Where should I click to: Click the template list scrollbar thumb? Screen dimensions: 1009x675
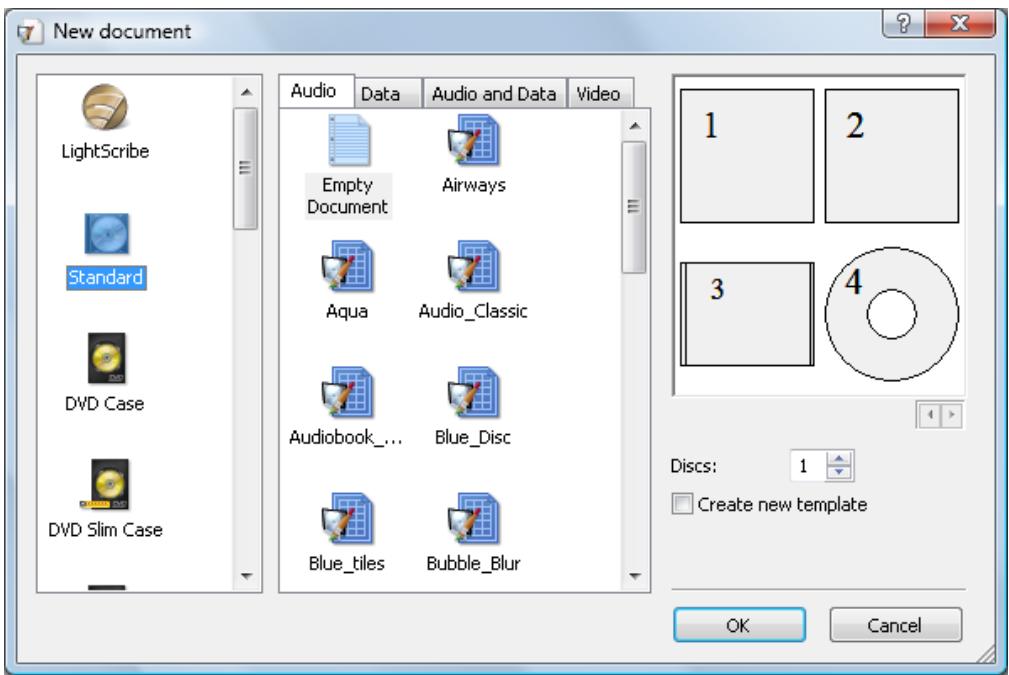[x=634, y=207]
